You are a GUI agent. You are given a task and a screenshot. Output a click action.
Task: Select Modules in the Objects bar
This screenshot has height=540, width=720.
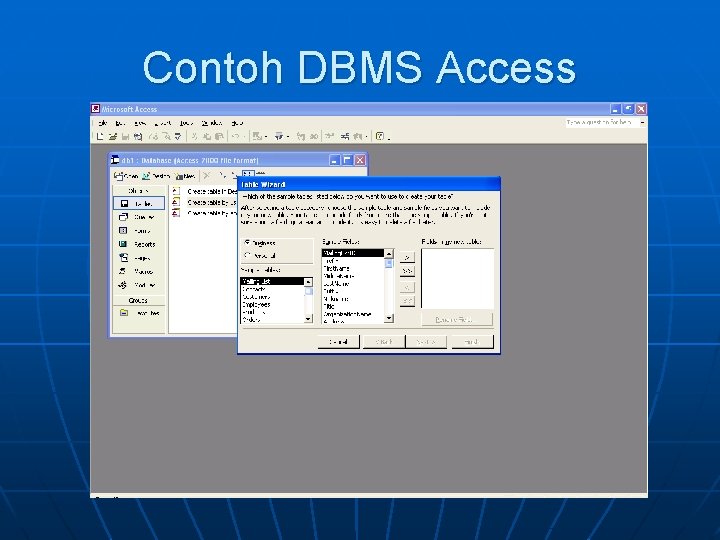pos(139,285)
